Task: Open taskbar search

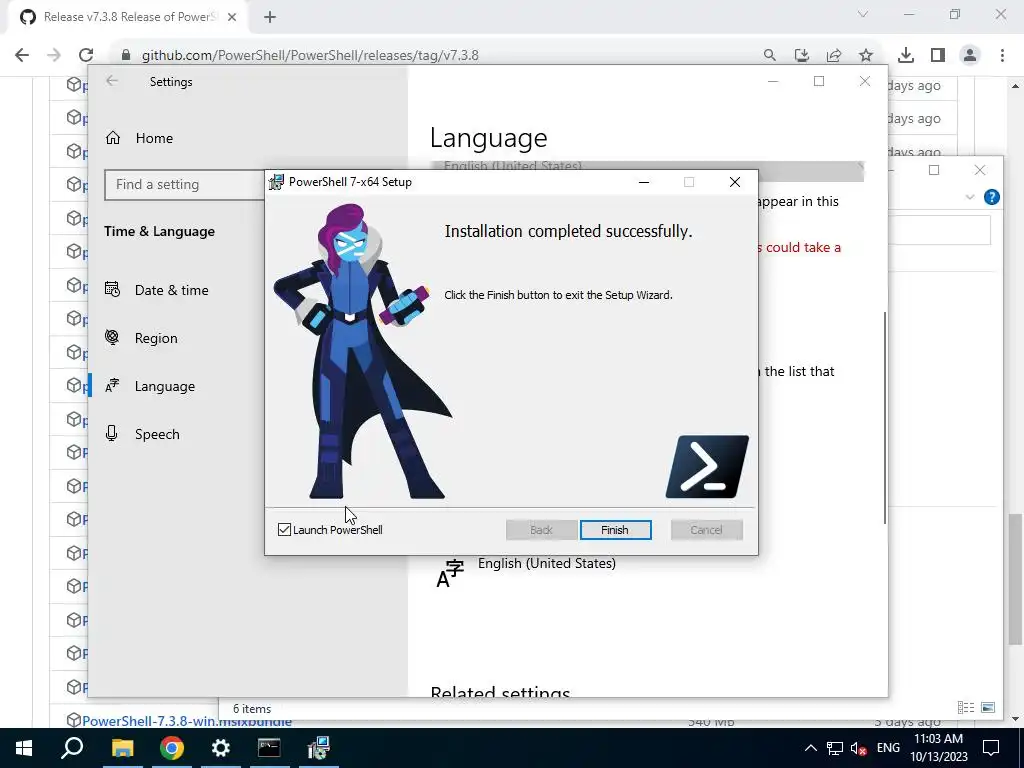Action: coord(72,748)
